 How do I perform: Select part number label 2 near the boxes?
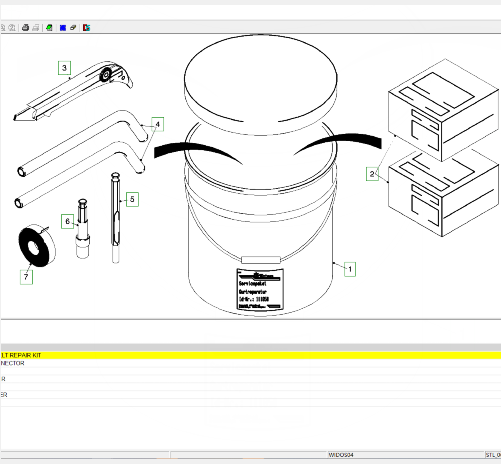pyautogui.click(x=372, y=174)
